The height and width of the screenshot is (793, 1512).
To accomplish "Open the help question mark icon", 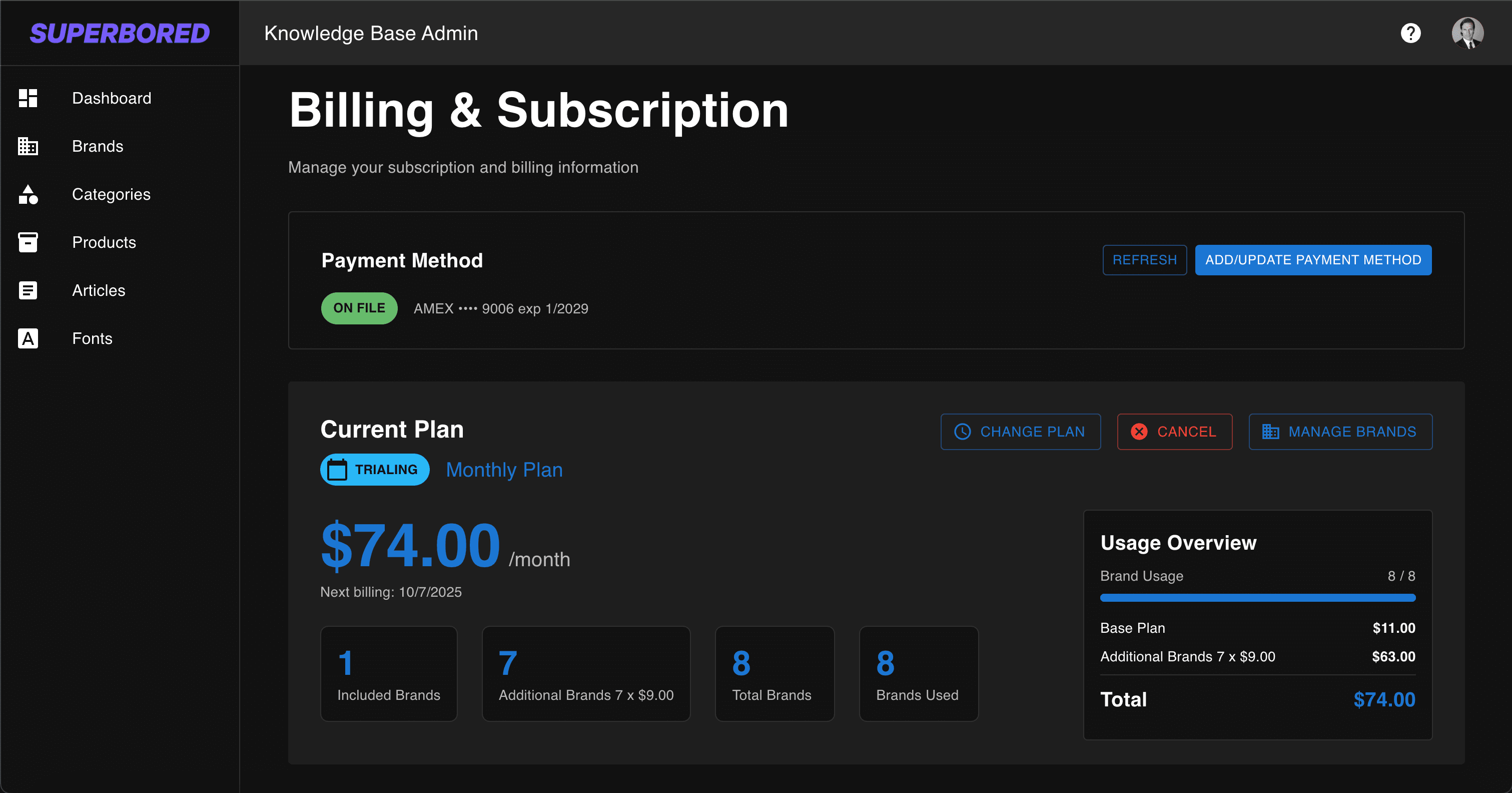I will pyautogui.click(x=1410, y=33).
